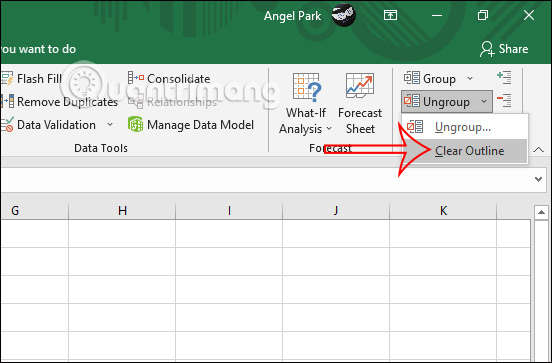Click the vertical scrollbar up arrow
Image resolution: width=552 pixels, height=363 pixels.
click(541, 212)
